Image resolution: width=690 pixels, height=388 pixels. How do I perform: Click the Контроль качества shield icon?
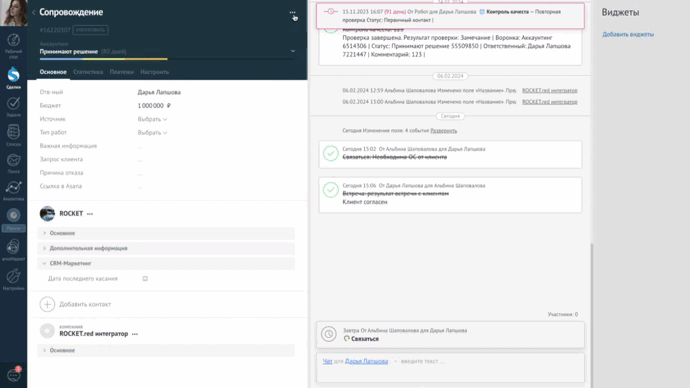click(x=482, y=12)
